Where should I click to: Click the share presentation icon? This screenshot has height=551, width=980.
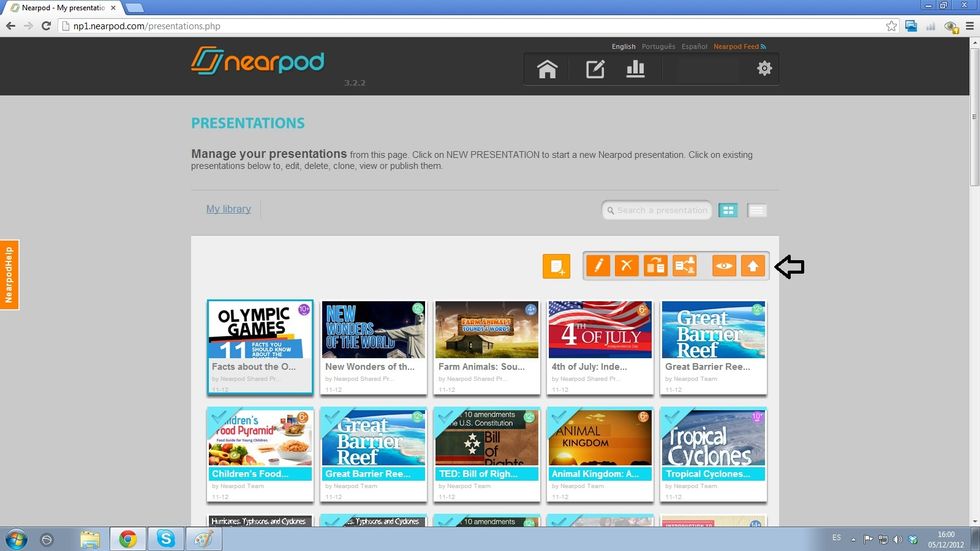[684, 266]
